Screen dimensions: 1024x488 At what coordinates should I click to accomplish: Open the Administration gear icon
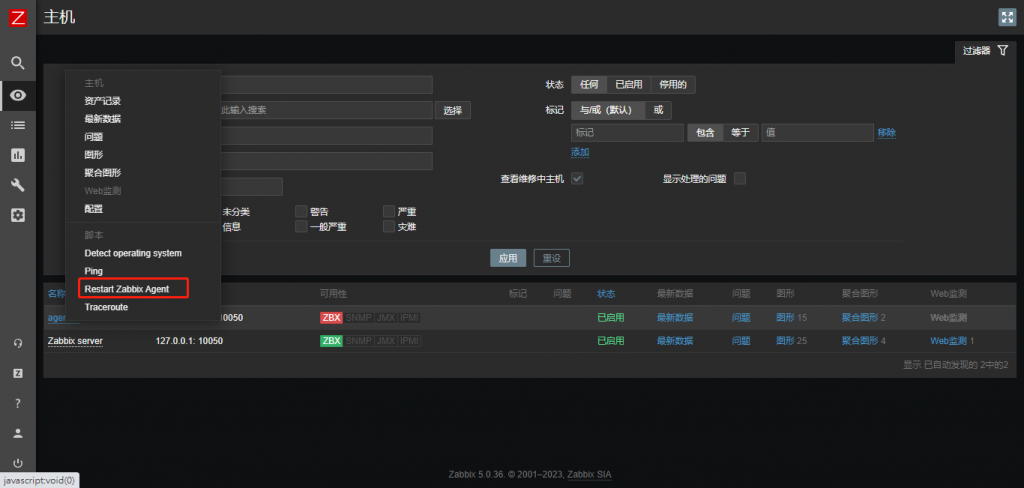coord(18,215)
